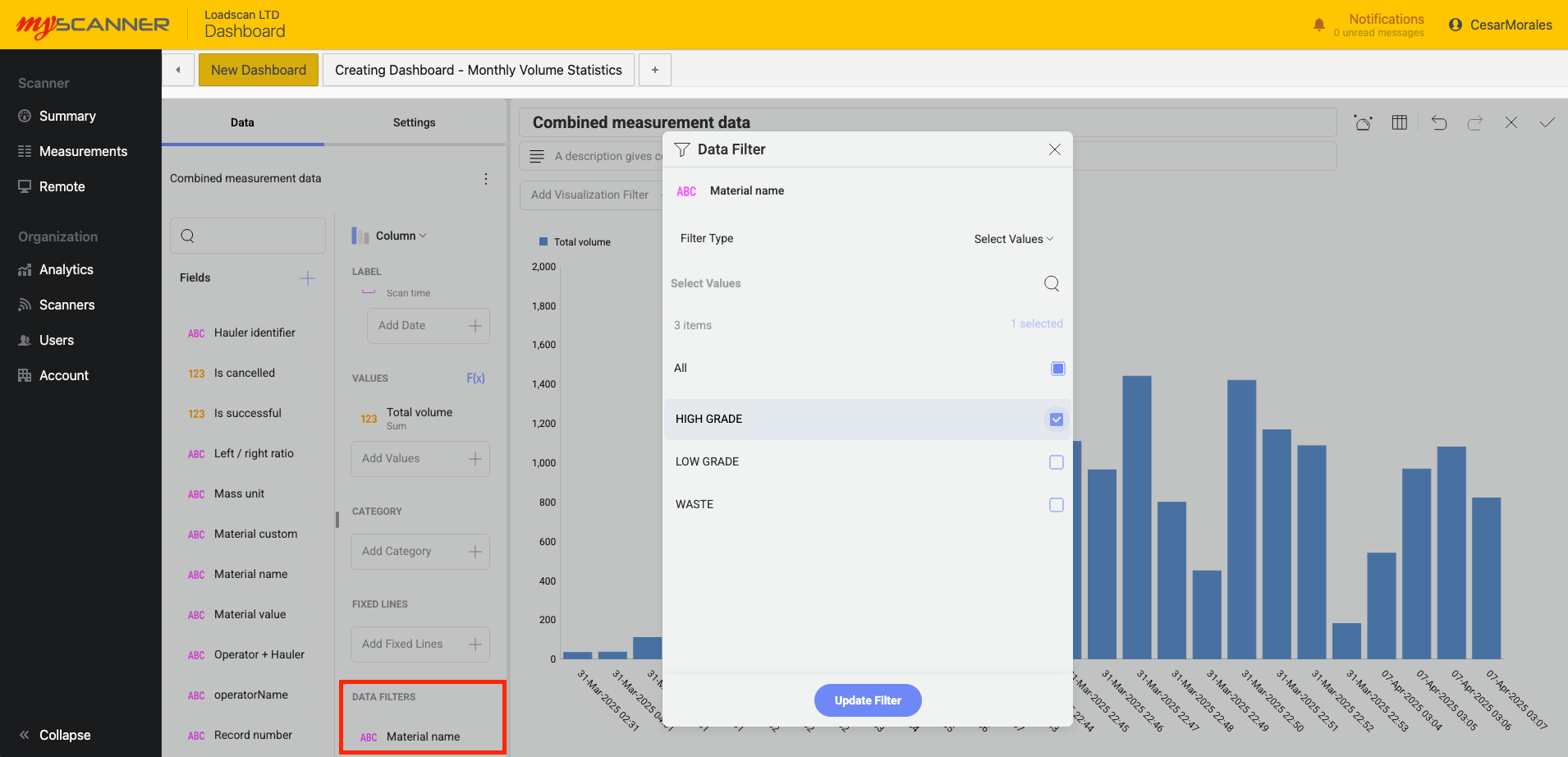Select the Operator + Hauler field
The image size is (1568, 757).
259,654
